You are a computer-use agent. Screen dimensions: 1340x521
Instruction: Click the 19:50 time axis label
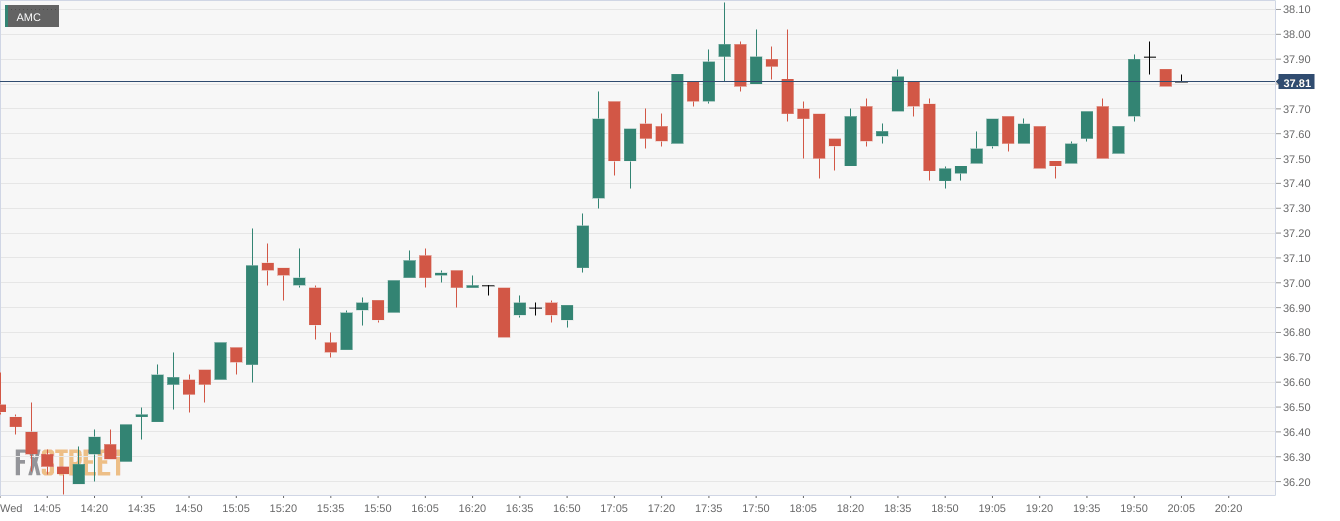(1134, 508)
